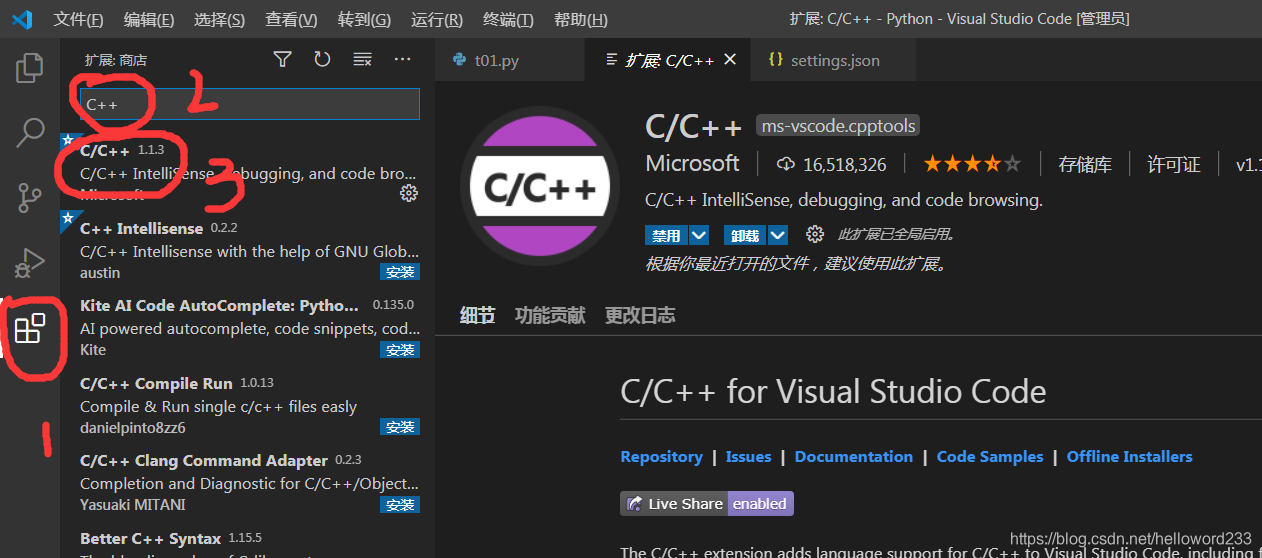
Task: Open the 编辑(E) menu
Action: pyautogui.click(x=149, y=20)
